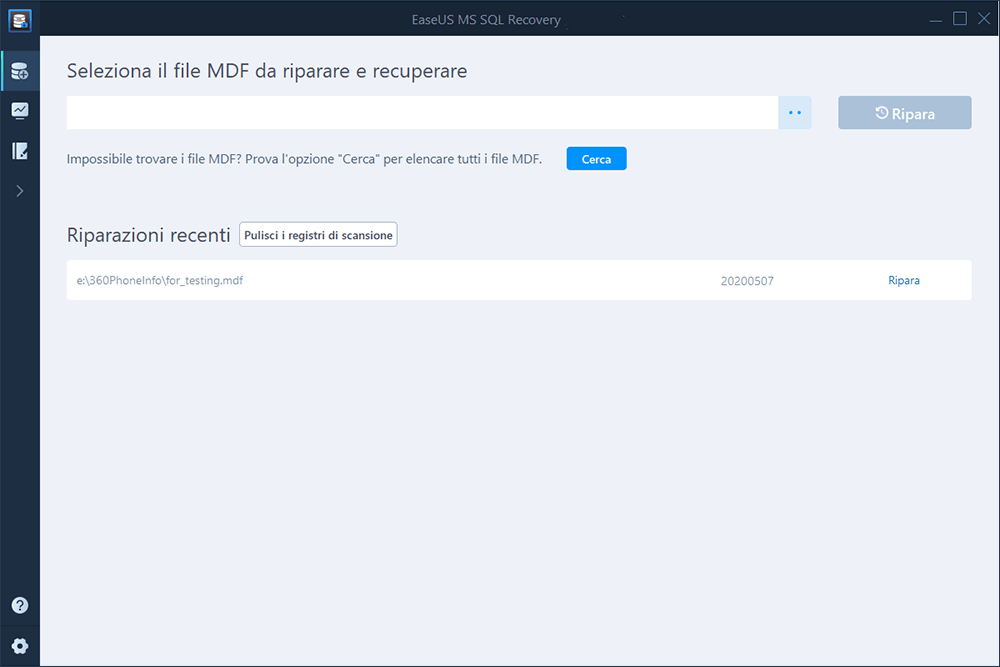Minimize the EaseUS window
The image size is (1000, 667).
(x=936, y=19)
